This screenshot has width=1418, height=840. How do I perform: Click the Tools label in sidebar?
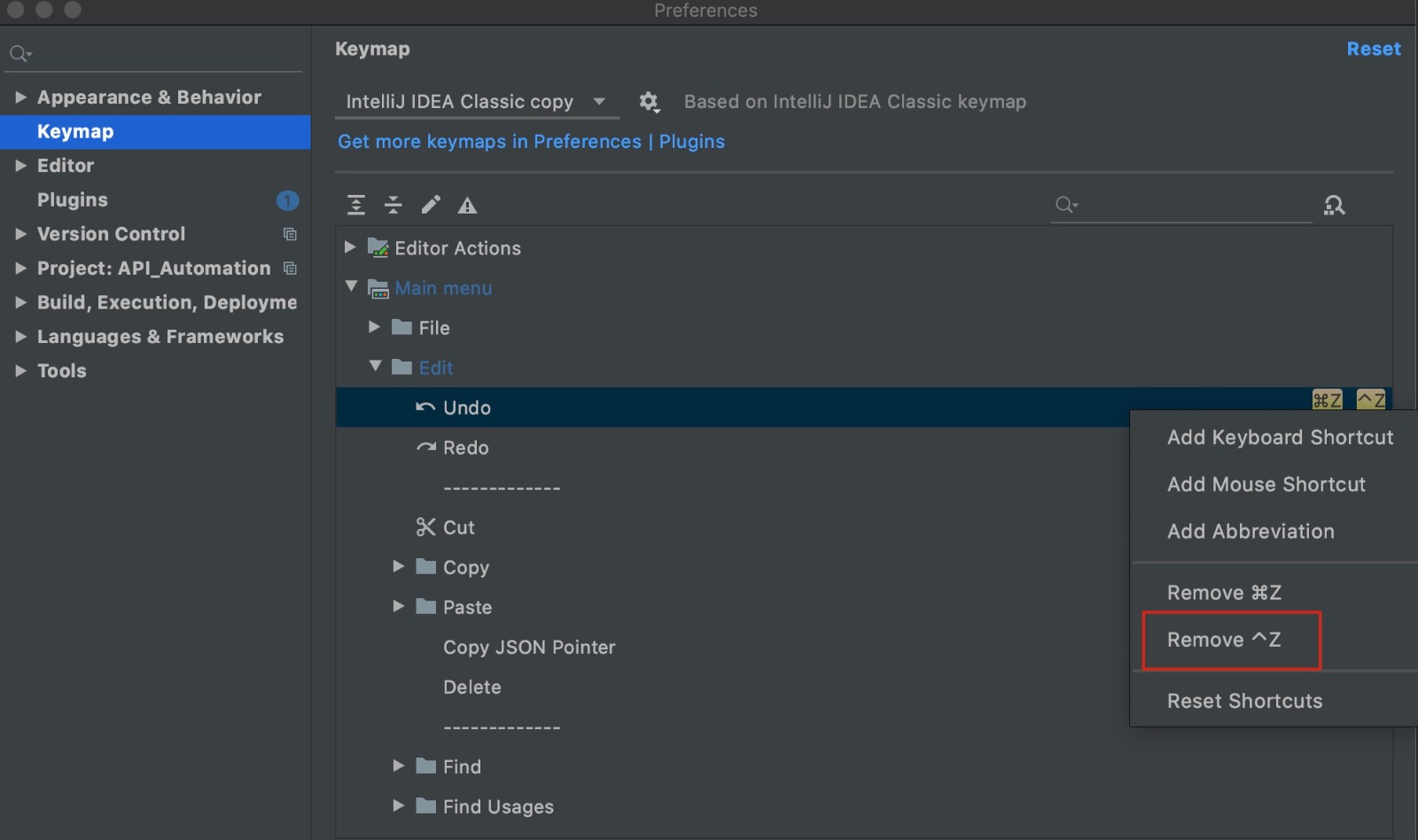[62, 370]
